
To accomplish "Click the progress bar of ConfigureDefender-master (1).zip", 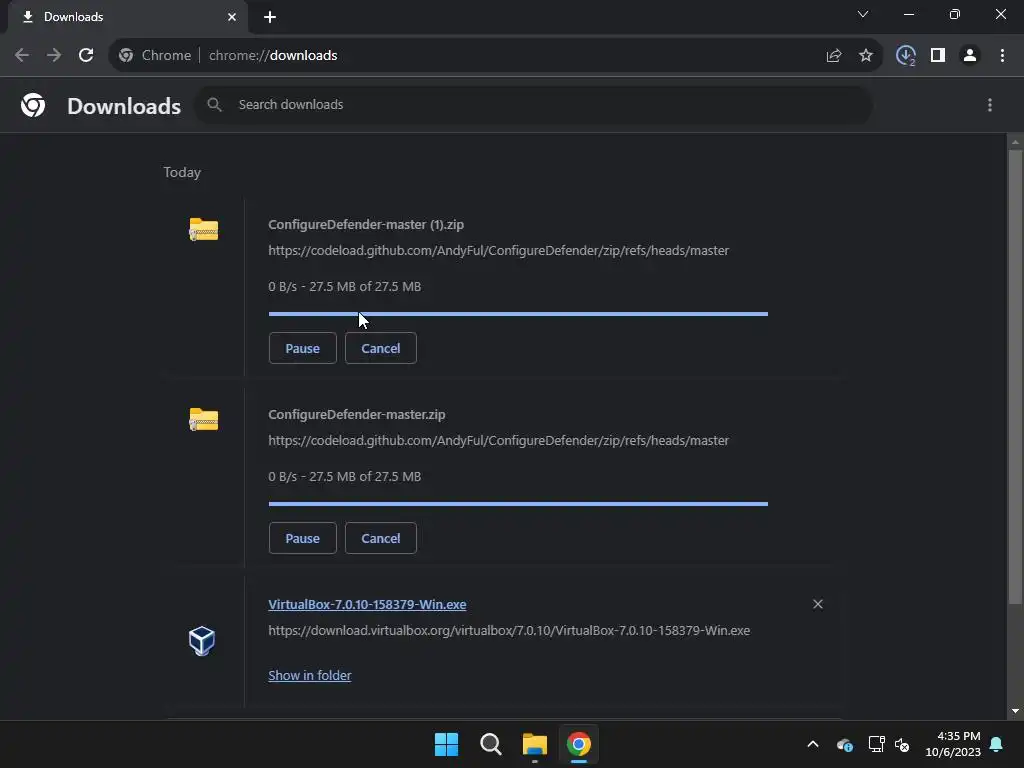I will point(518,314).
